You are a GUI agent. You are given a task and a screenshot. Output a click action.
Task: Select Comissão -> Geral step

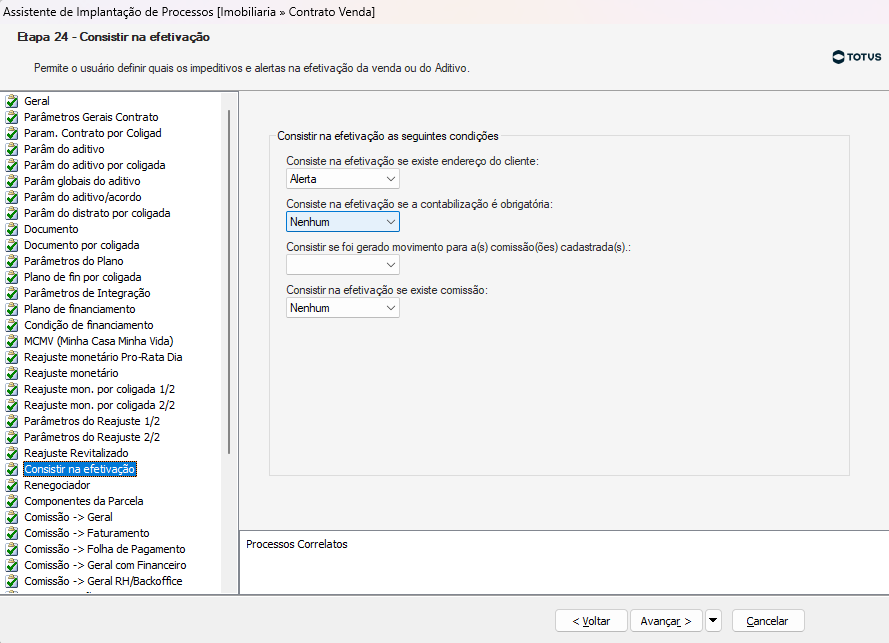tap(68, 517)
